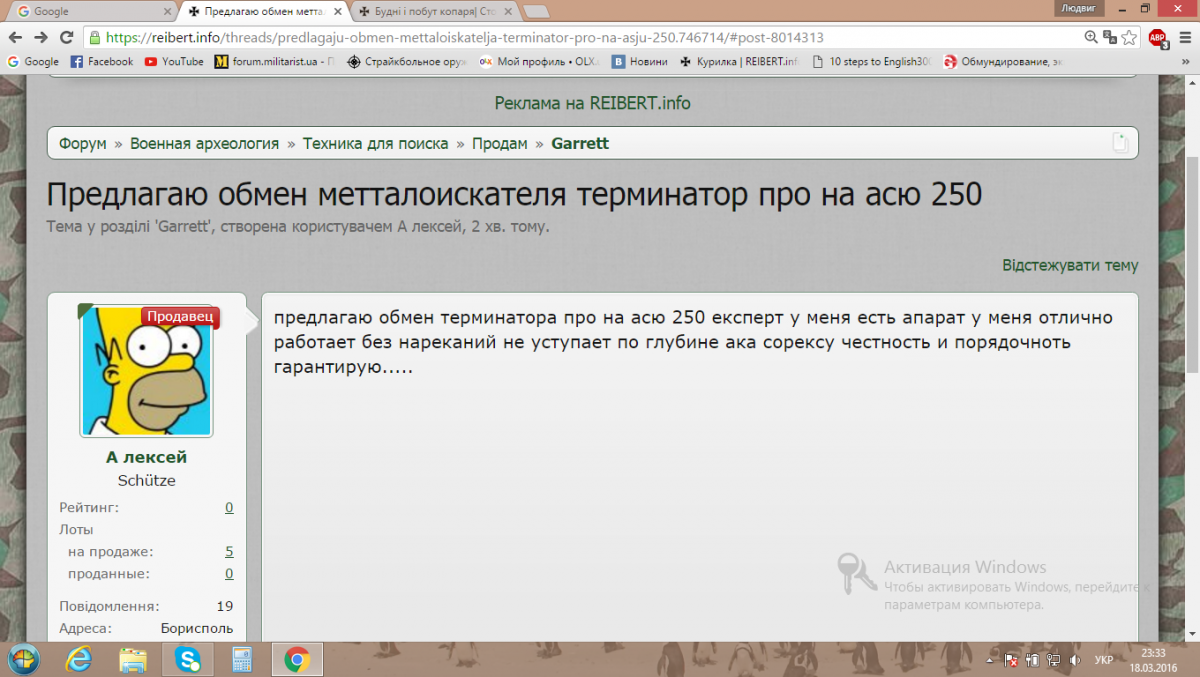Launch Internet Explorer from the taskbar
Image resolution: width=1200 pixels, height=677 pixels.
coord(78,659)
